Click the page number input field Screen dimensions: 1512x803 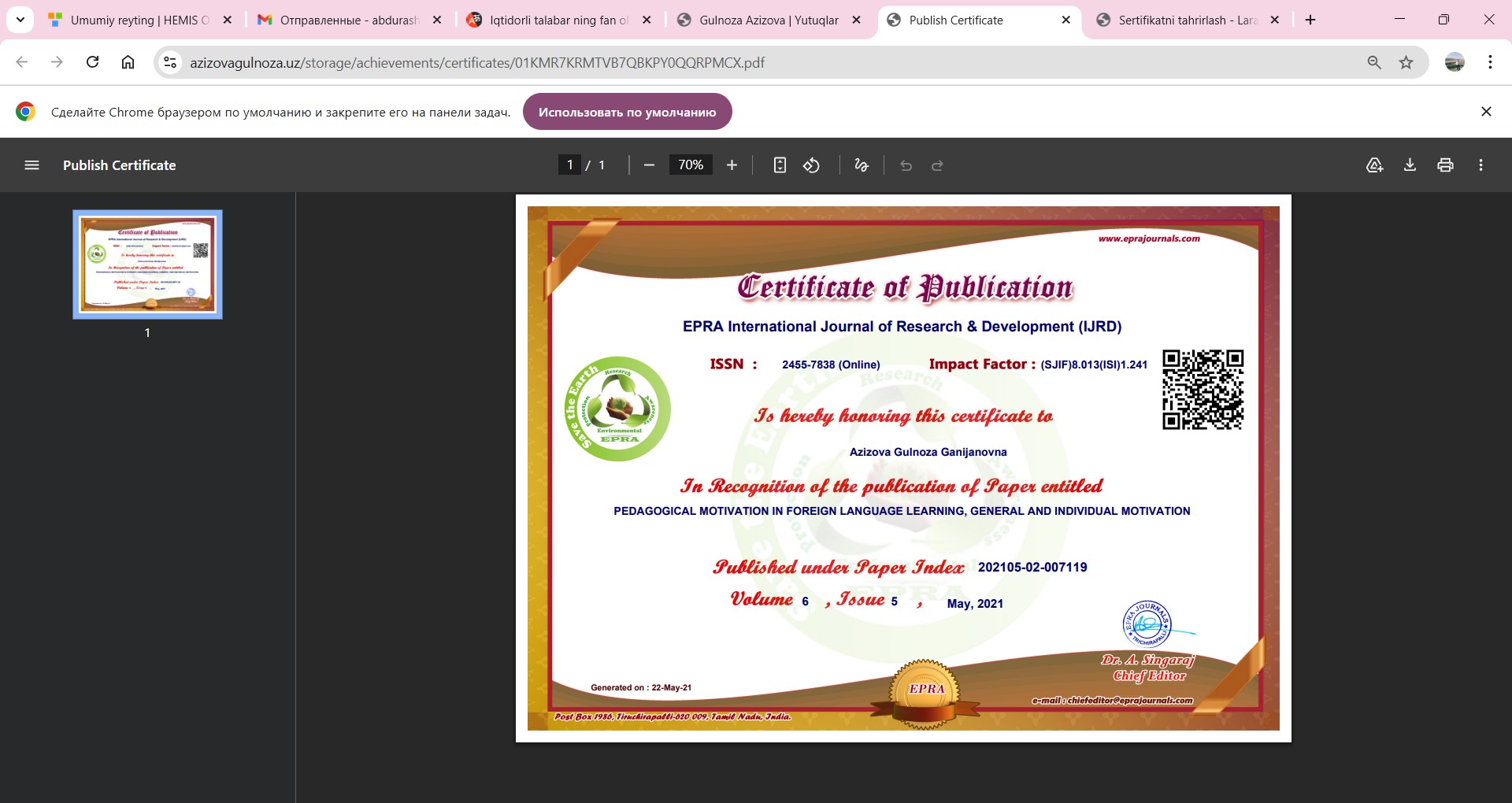coord(569,165)
